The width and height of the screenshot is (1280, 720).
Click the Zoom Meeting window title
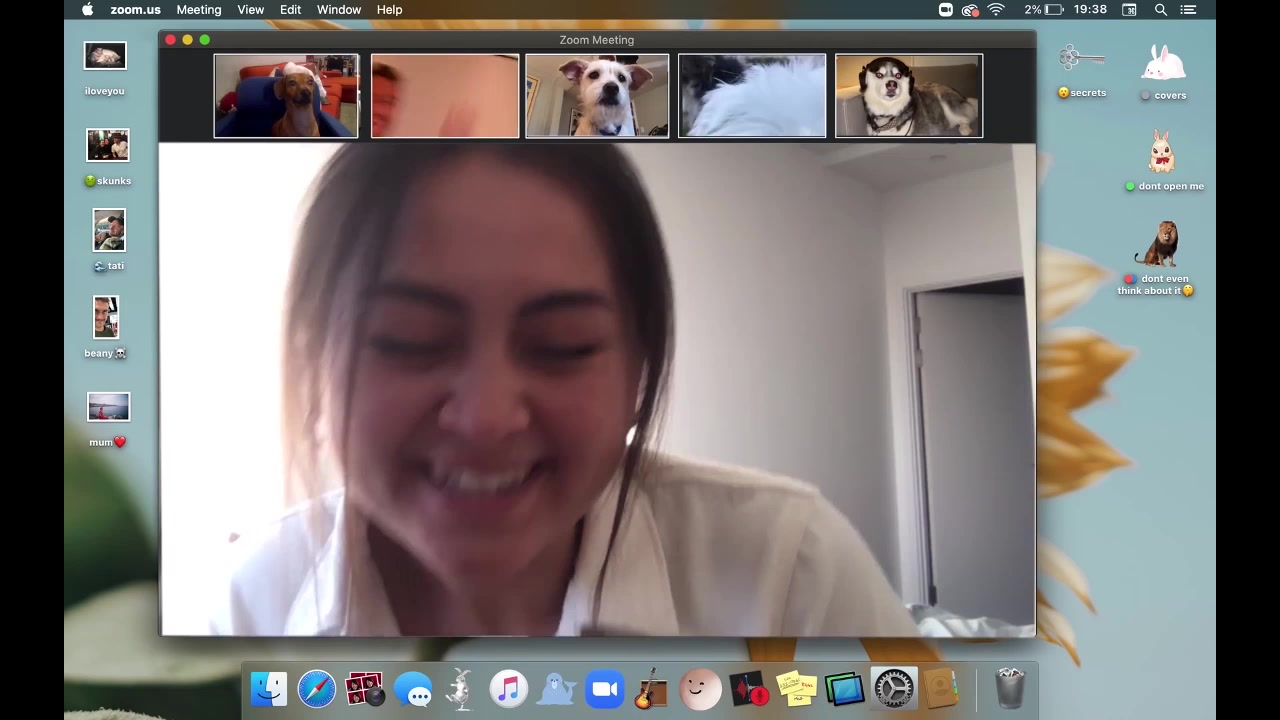click(x=597, y=40)
